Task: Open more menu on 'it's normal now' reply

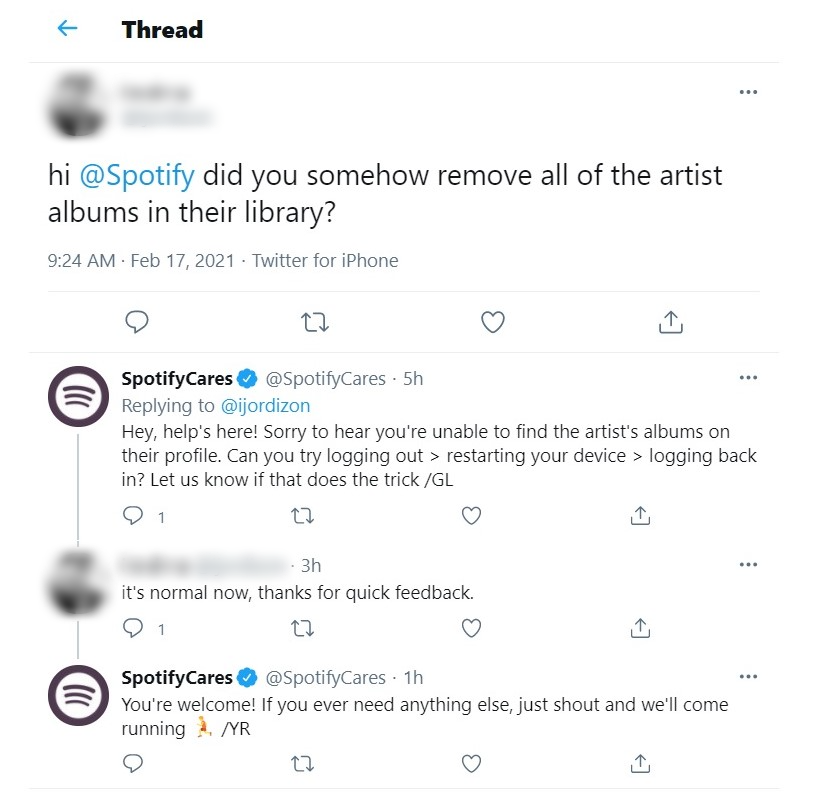Action: point(747,565)
